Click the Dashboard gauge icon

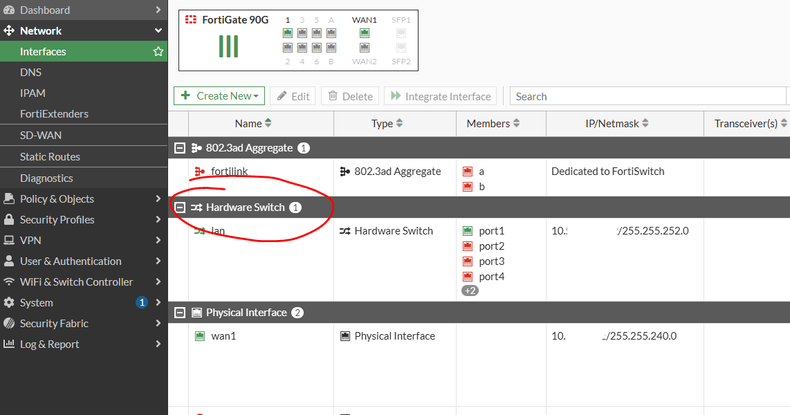pyautogui.click(x=9, y=10)
